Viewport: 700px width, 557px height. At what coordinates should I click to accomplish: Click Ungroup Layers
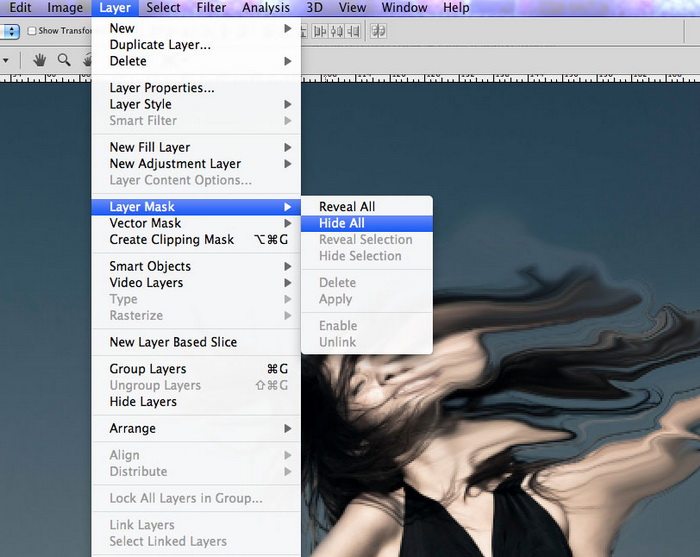coord(196,386)
